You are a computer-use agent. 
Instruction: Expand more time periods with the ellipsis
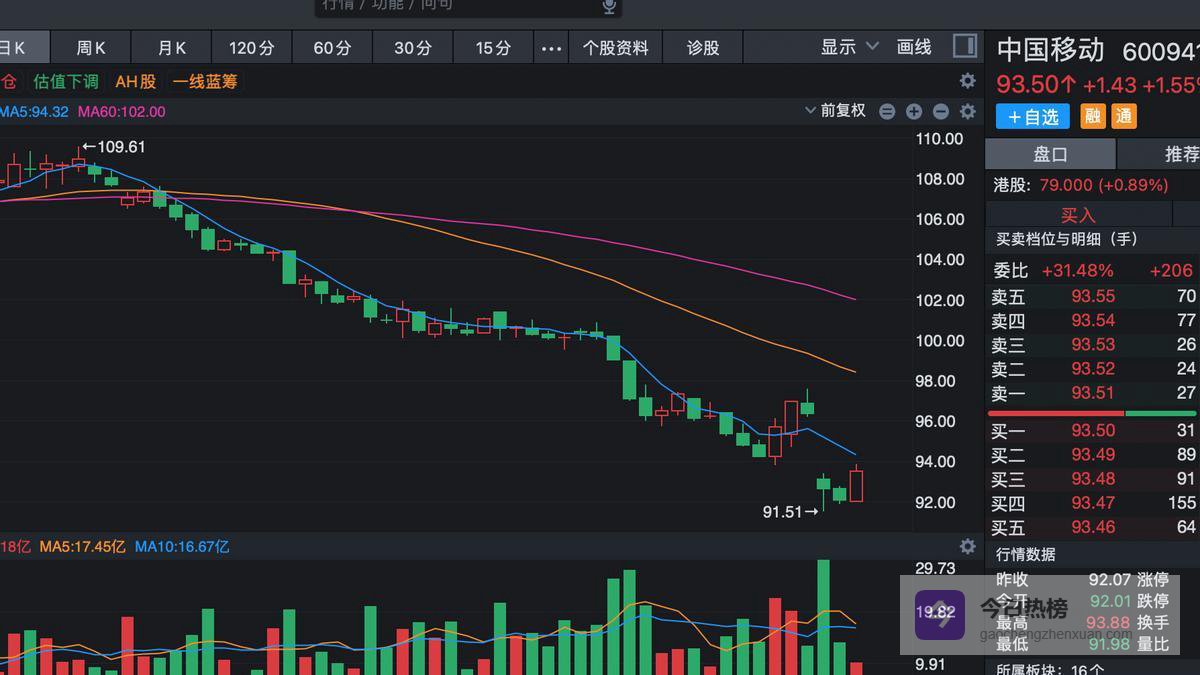551,48
